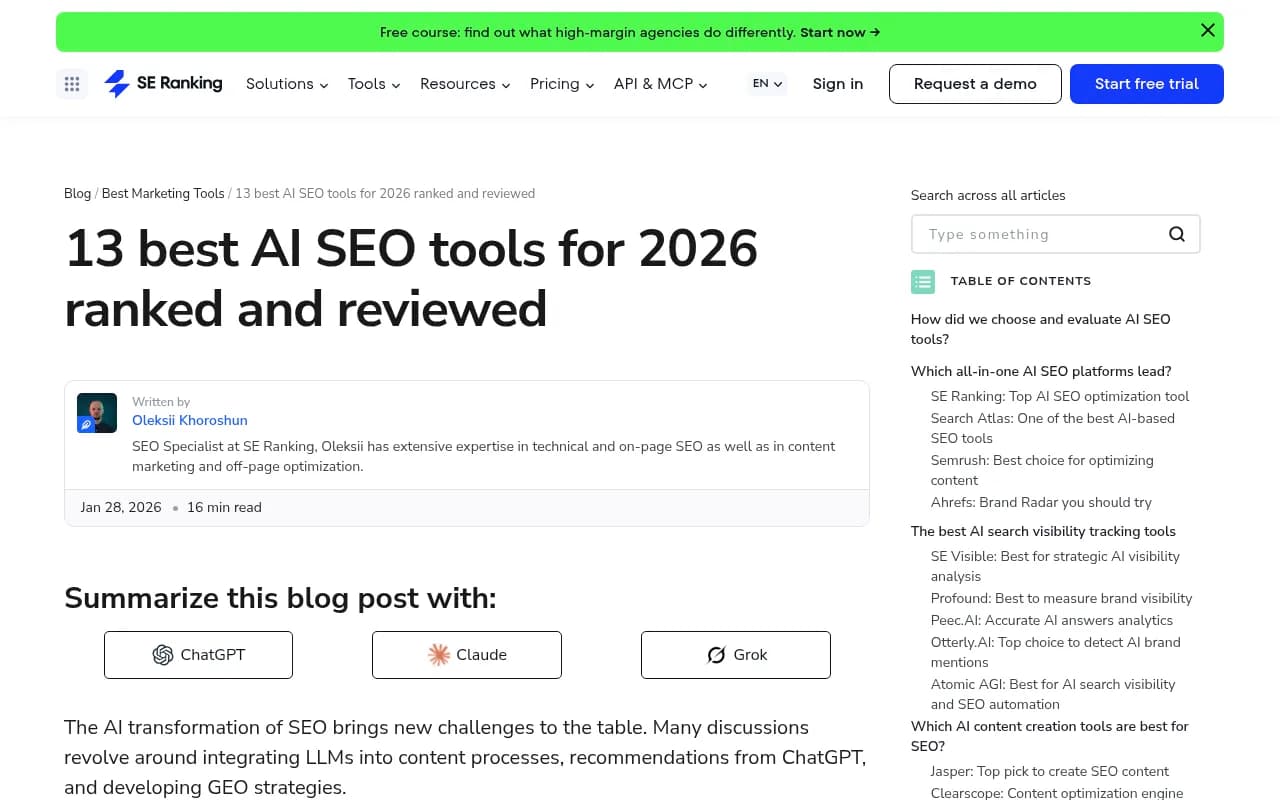Jump to 'The best AI search visibility tracking tools'
The image size is (1280, 800).
tap(1043, 531)
